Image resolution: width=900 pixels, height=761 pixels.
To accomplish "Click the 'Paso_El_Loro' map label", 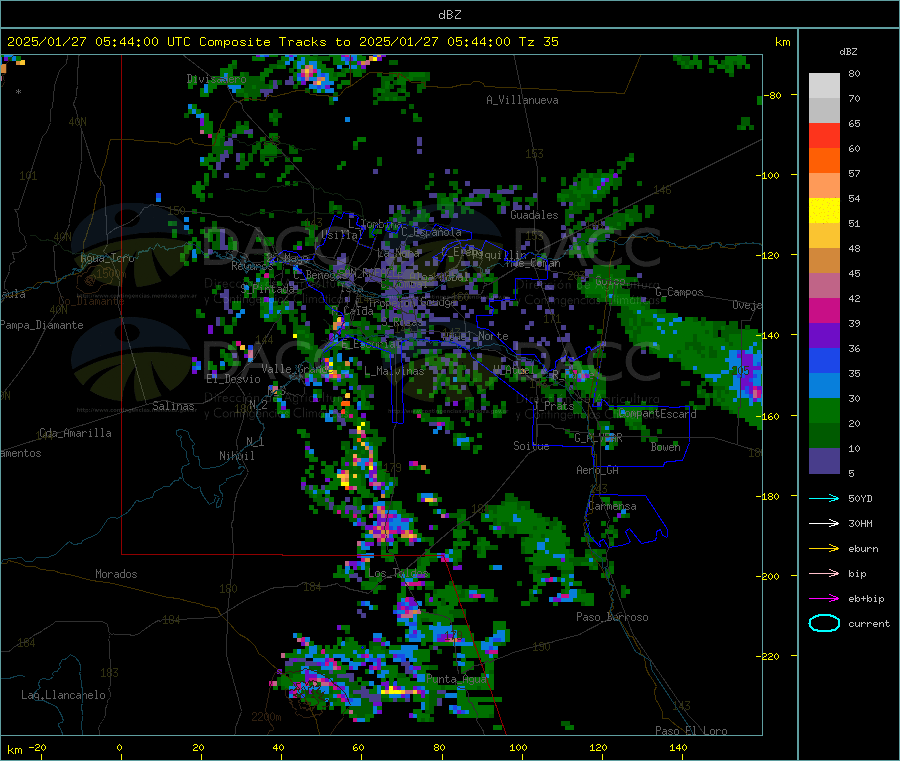I will coord(691,731).
